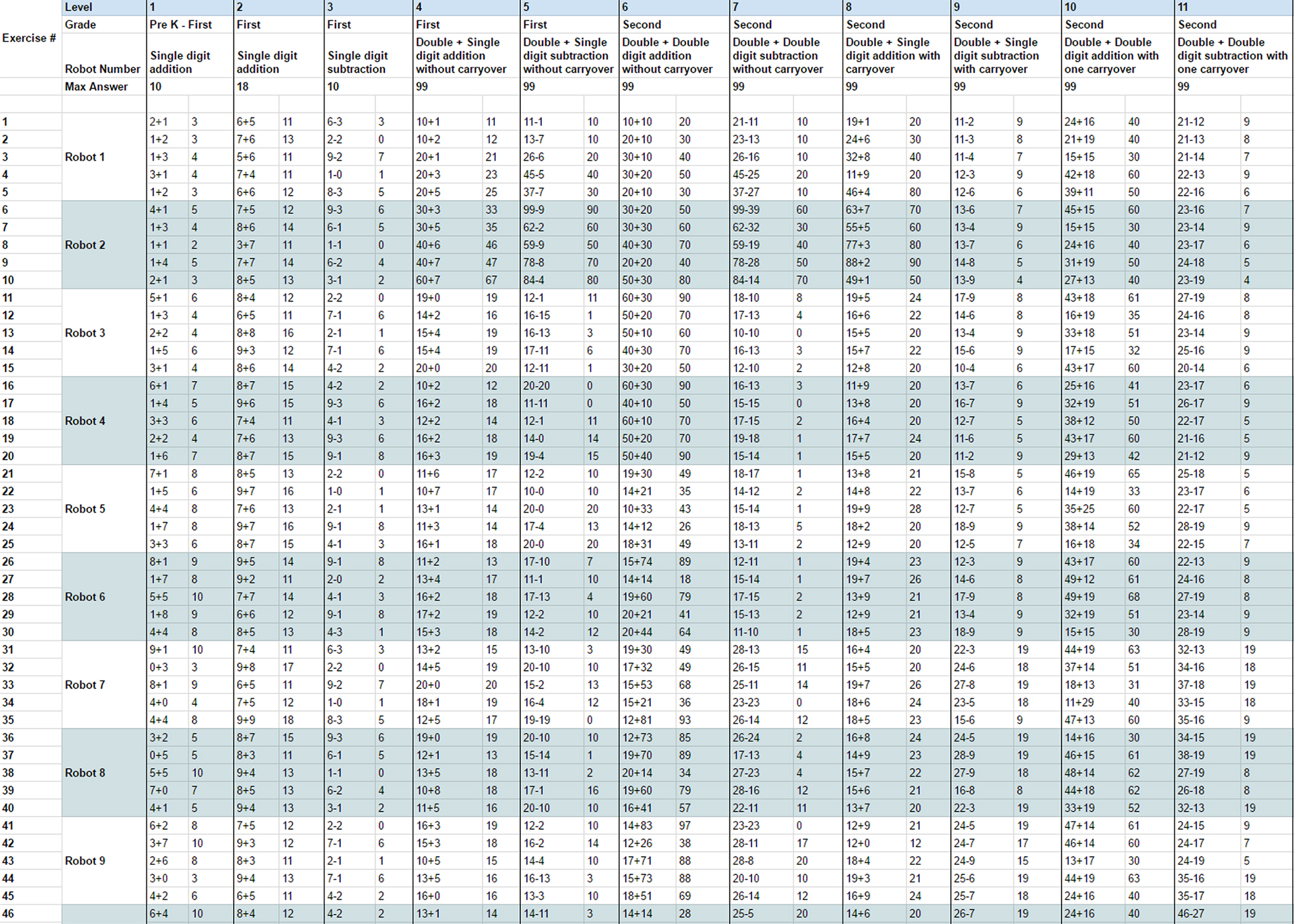Image resolution: width=1294 pixels, height=924 pixels.
Task: Click the problem cell '14+83'
Action: 647,826
